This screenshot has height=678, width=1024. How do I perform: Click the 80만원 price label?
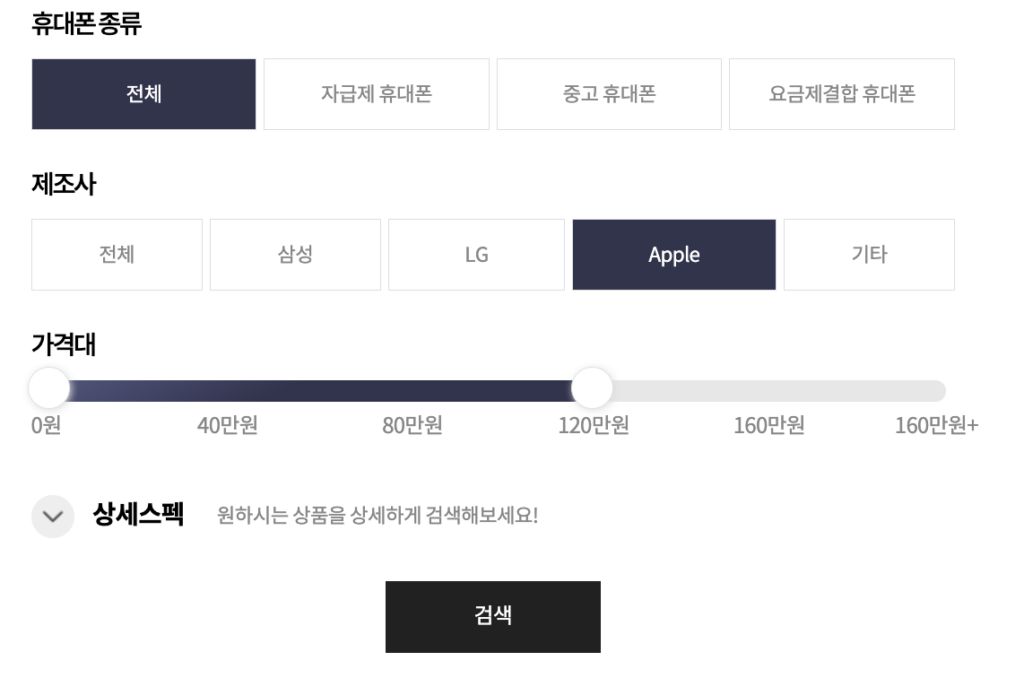coord(412,425)
